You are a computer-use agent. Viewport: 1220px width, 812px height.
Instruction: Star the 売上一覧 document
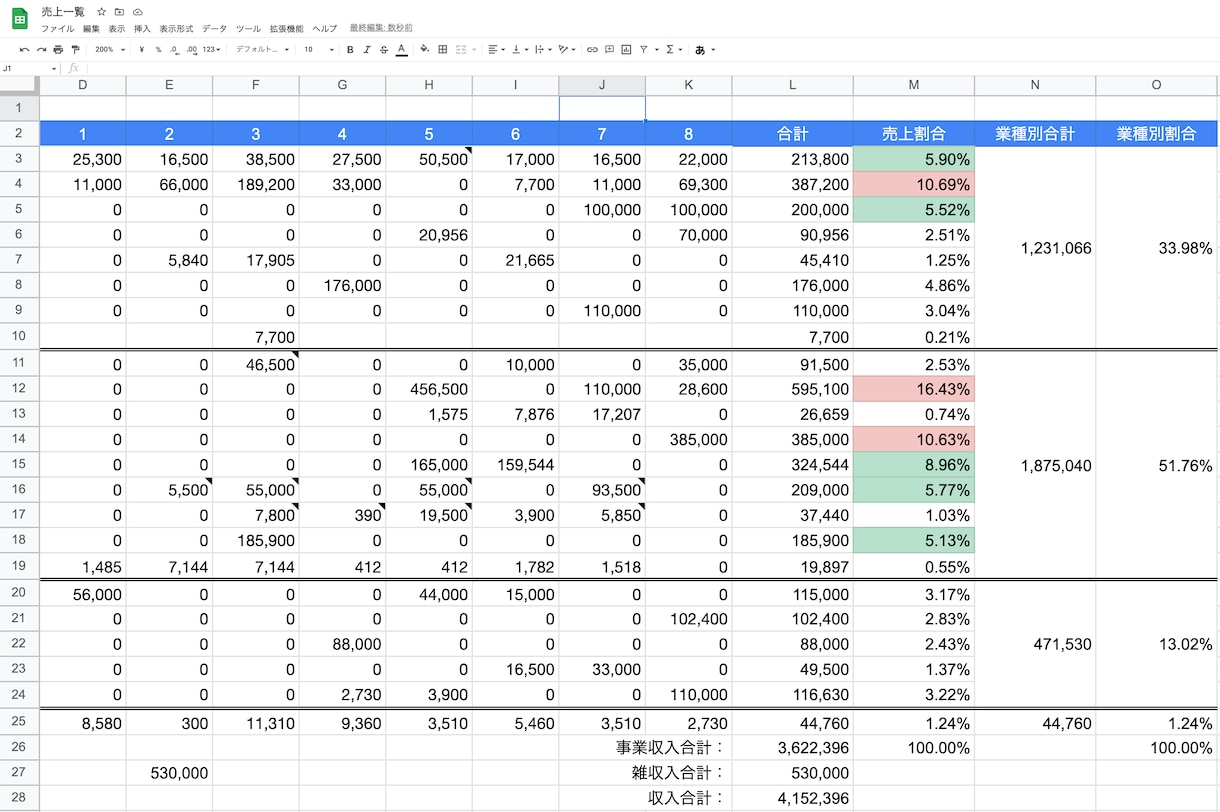(101, 12)
